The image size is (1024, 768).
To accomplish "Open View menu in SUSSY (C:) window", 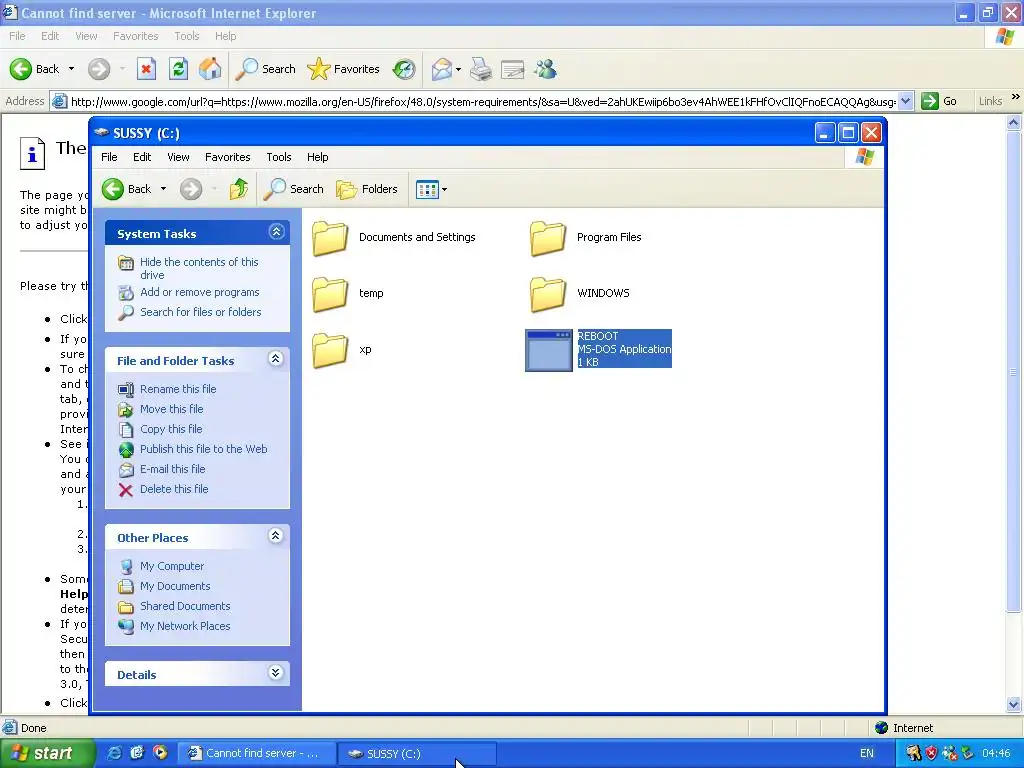I will tap(178, 157).
